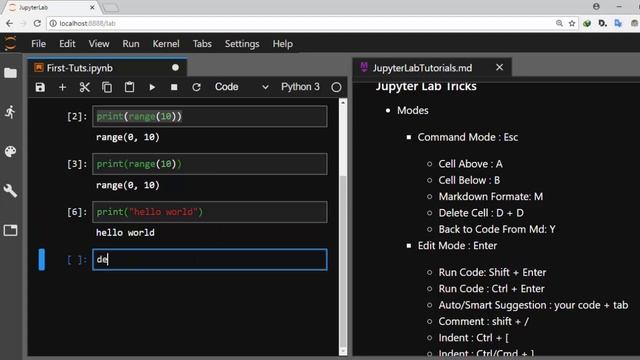Click the text 'Command Mode : Esc'
The height and width of the screenshot is (360, 640).
coord(467,137)
